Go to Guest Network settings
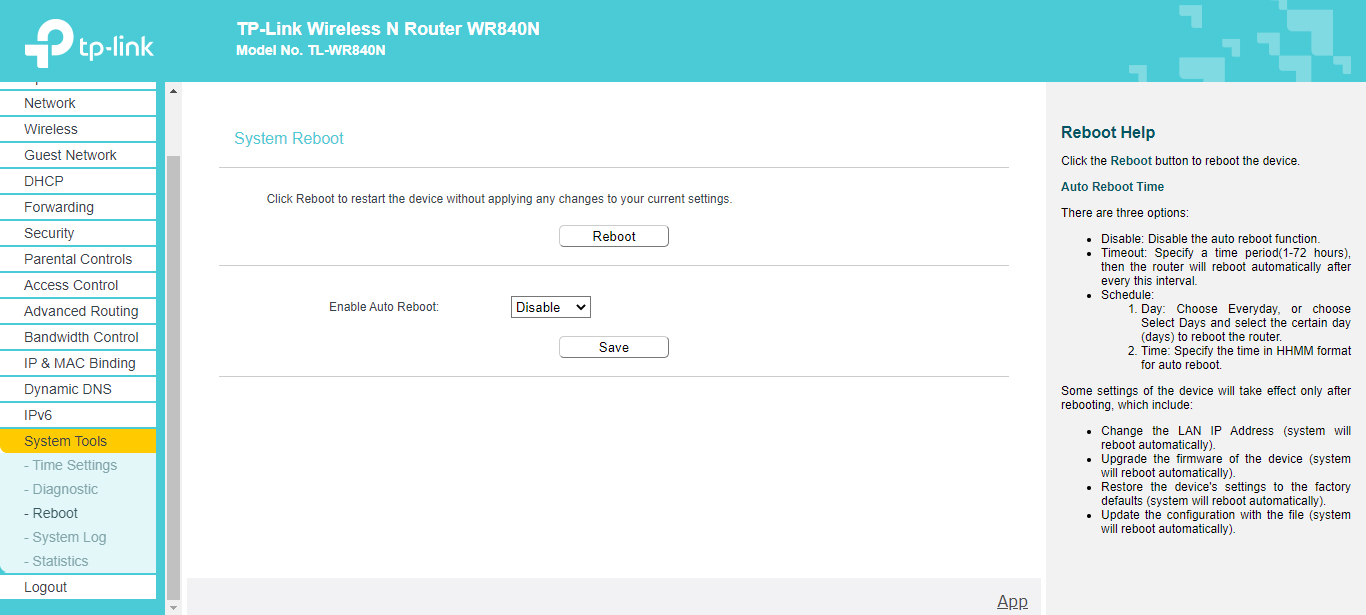 [x=70, y=155]
